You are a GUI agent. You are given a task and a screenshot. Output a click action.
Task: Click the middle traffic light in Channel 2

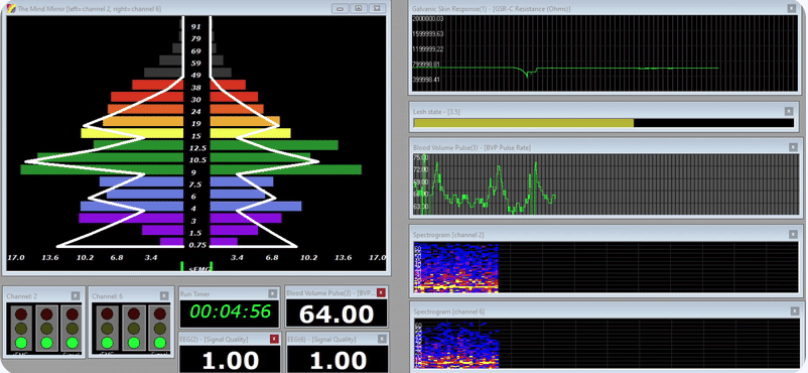coord(46,328)
